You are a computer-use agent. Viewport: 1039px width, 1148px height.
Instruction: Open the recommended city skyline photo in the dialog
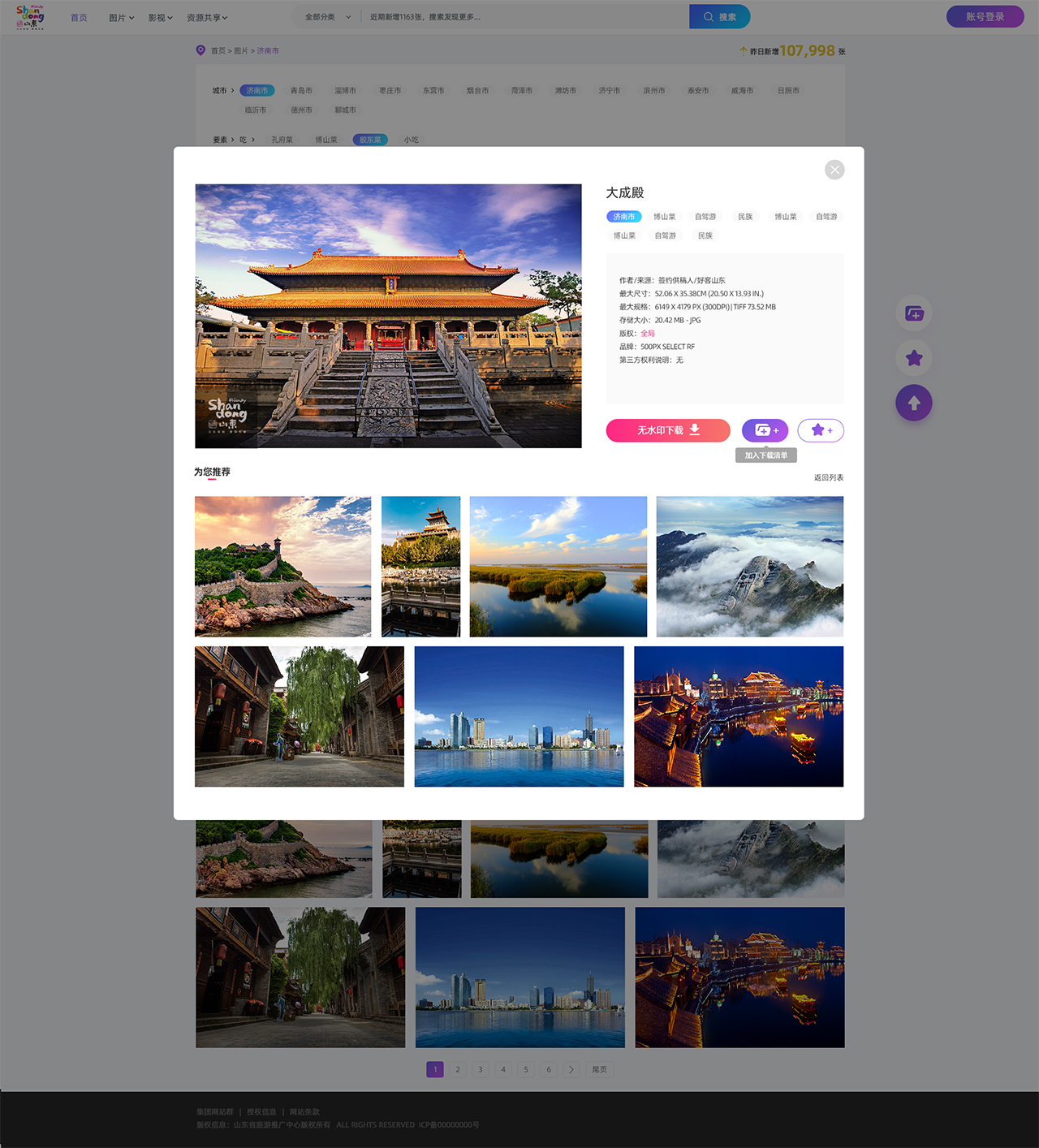tap(519, 716)
